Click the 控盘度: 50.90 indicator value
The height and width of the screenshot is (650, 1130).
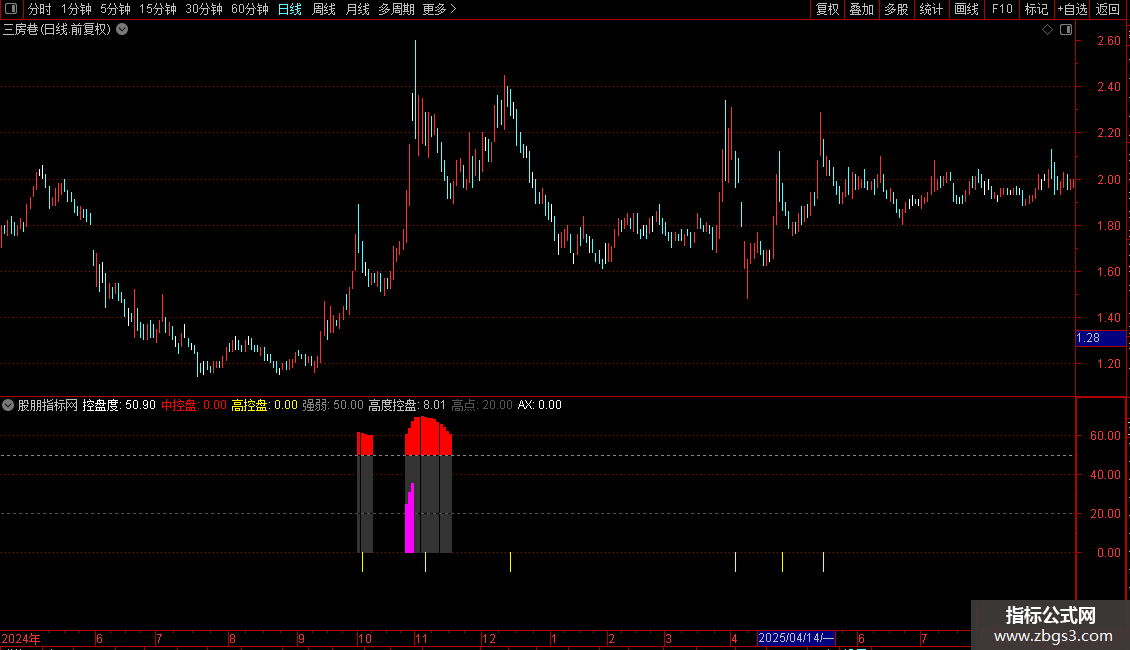pos(119,405)
